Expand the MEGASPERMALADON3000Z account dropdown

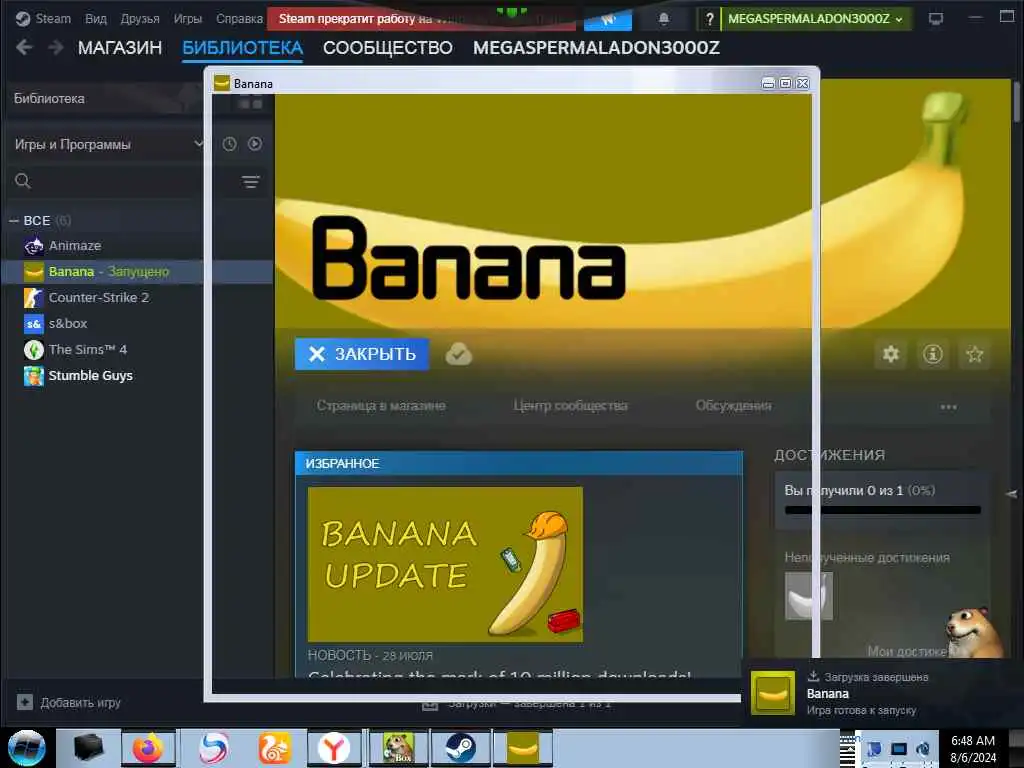click(x=815, y=19)
